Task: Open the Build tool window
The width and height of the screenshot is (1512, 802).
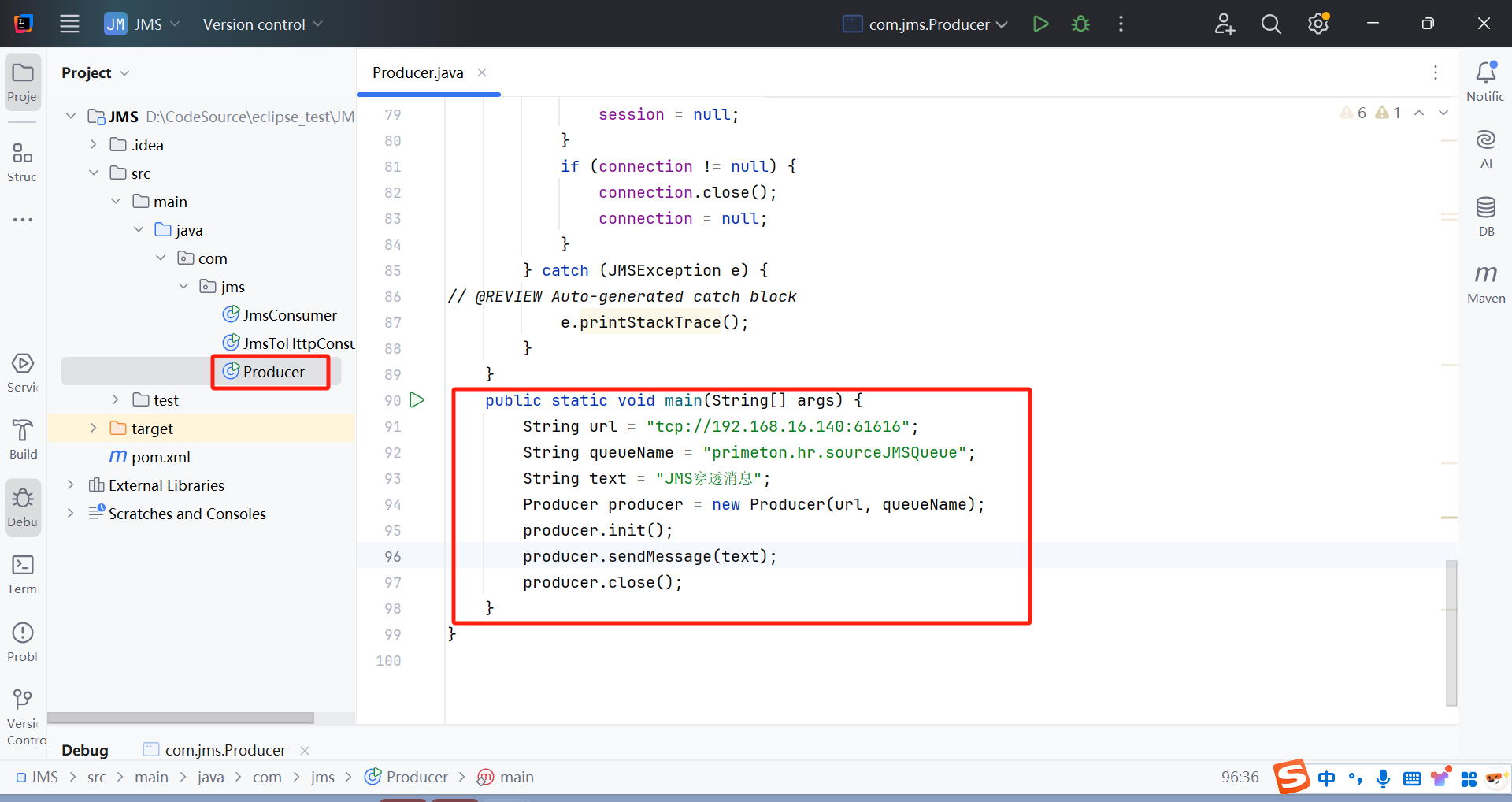Action: (x=23, y=439)
